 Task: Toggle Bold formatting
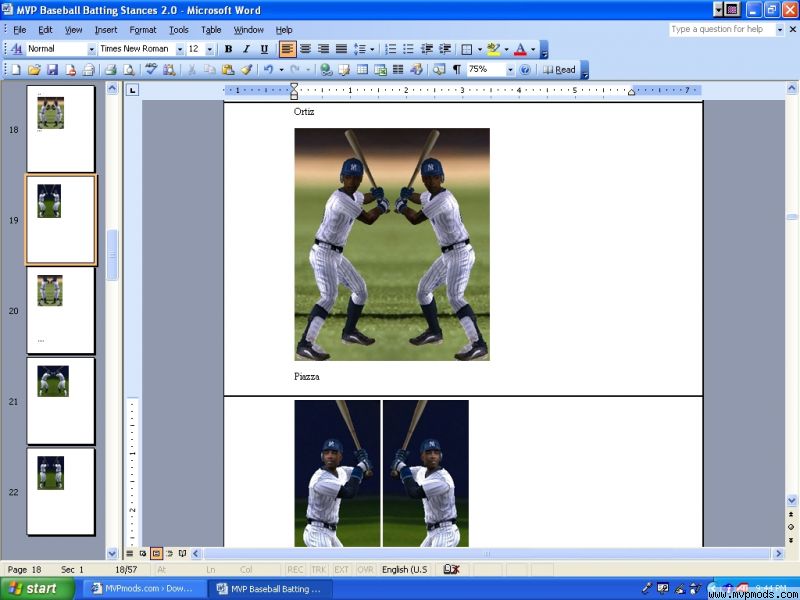point(228,49)
